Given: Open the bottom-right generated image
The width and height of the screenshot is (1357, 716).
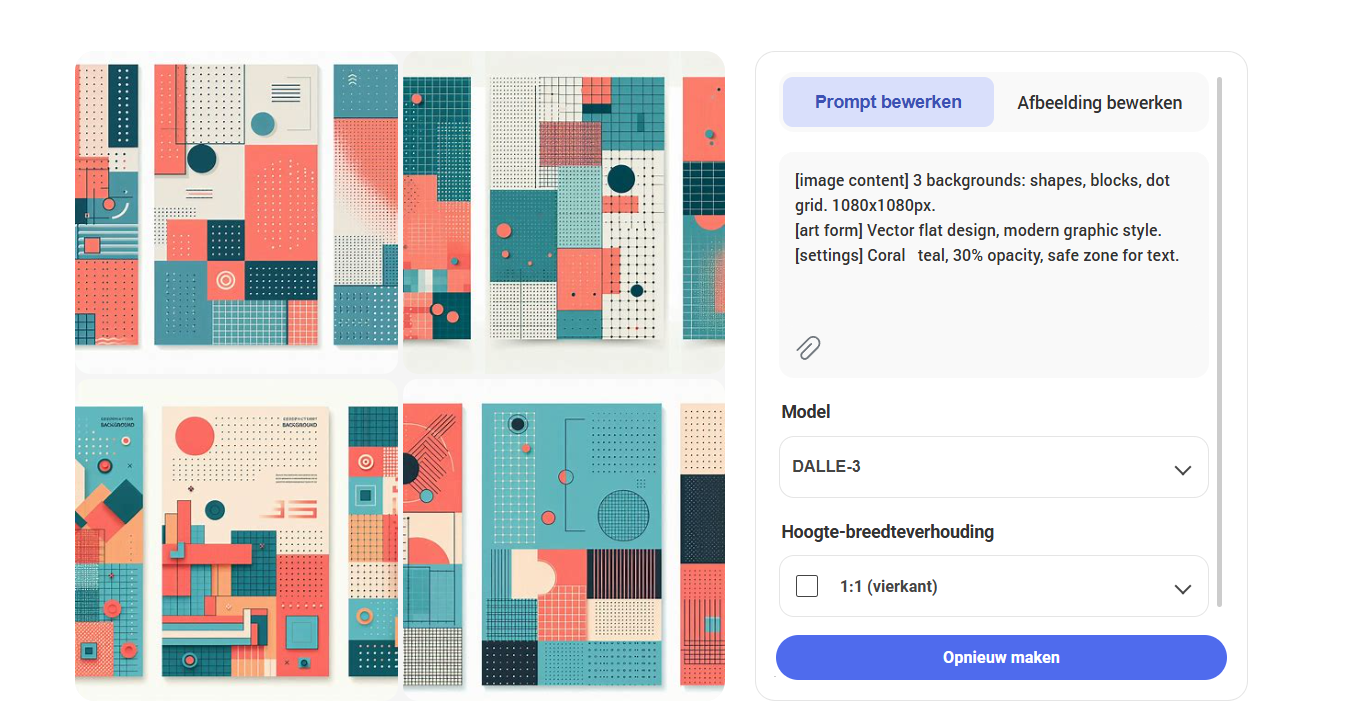Looking at the screenshot, I should 563,539.
